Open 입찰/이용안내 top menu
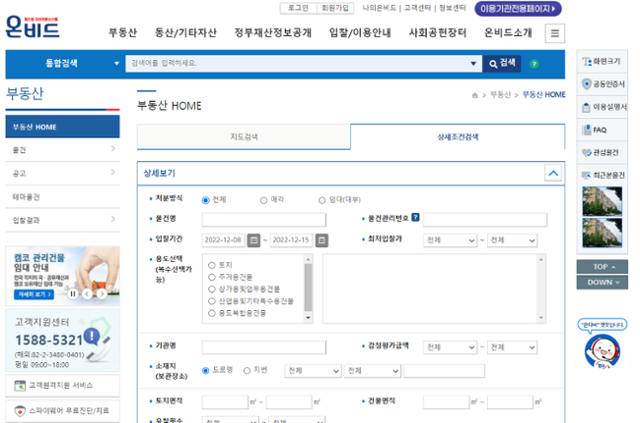640x423 pixels. click(x=360, y=33)
